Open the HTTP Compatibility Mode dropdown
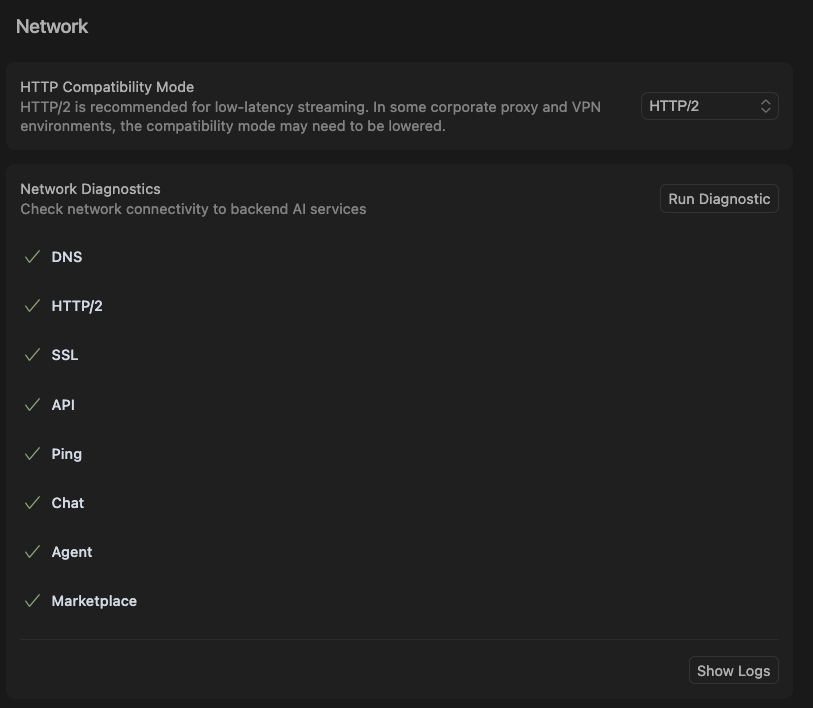This screenshot has height=708, width=813. (x=709, y=106)
